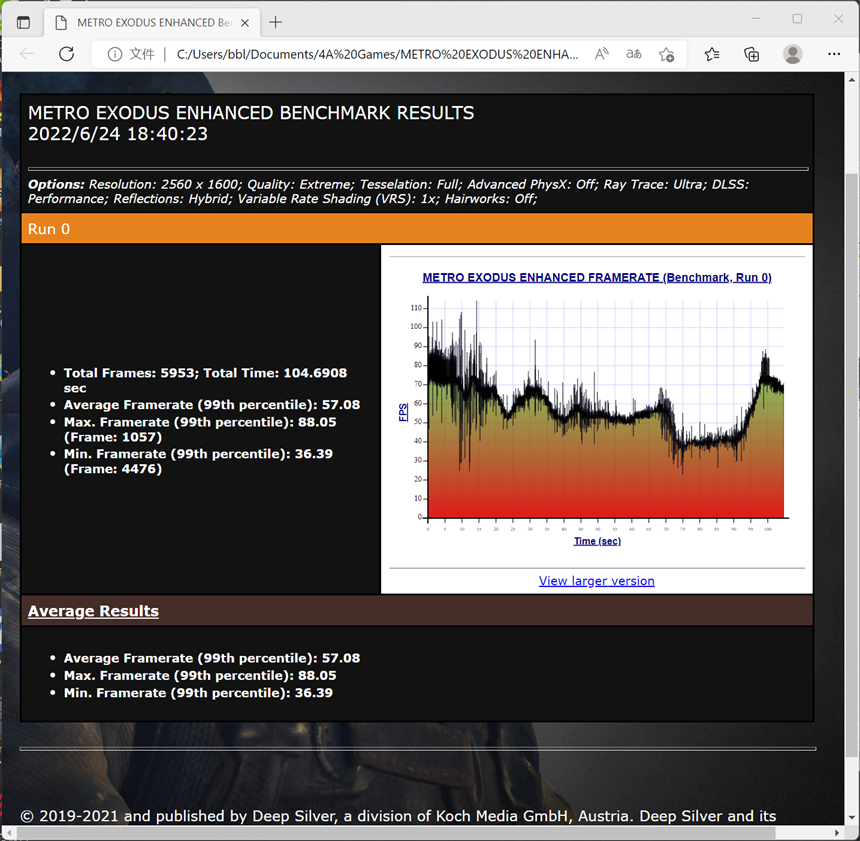Click the View larger version link

[x=596, y=581]
